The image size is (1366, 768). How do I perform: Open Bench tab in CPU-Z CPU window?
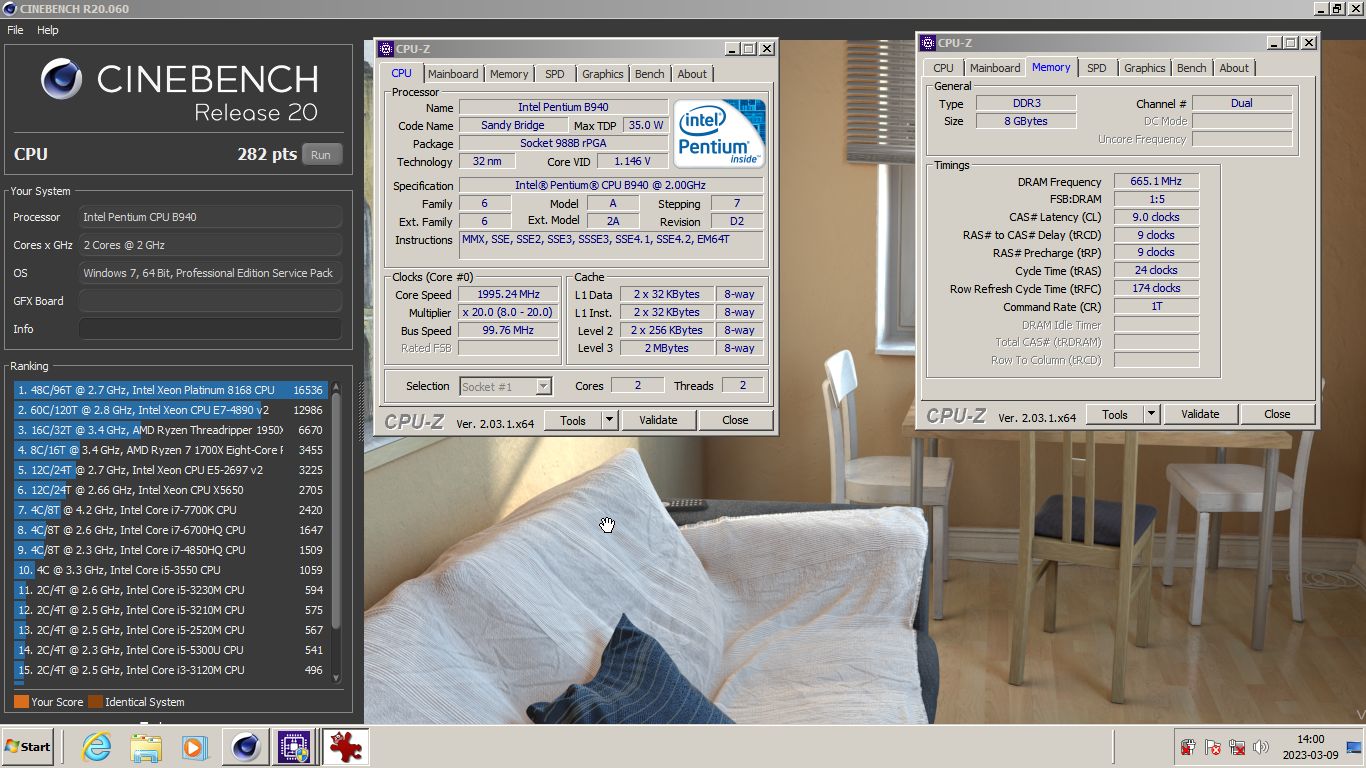tap(650, 74)
